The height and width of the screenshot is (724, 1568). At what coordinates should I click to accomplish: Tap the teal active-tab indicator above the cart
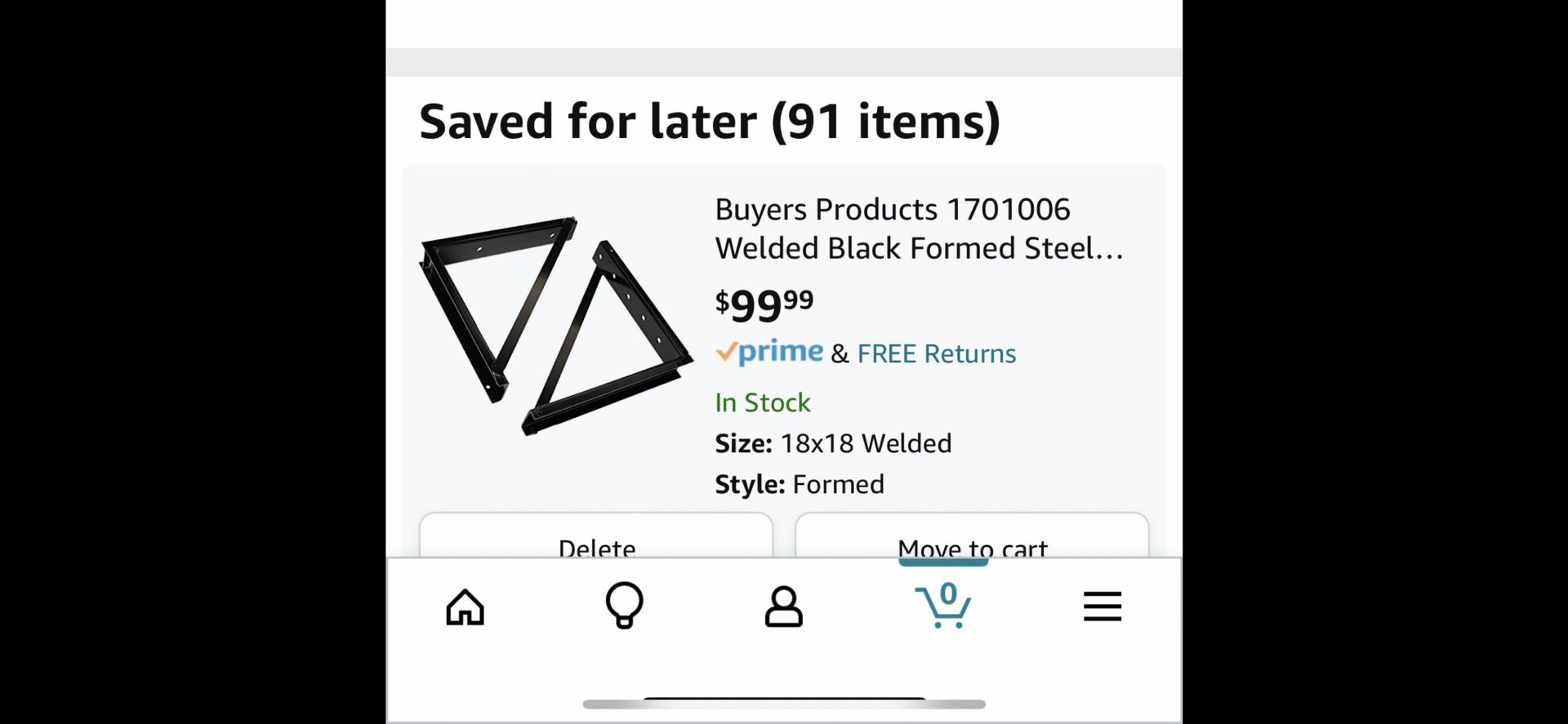click(x=943, y=562)
